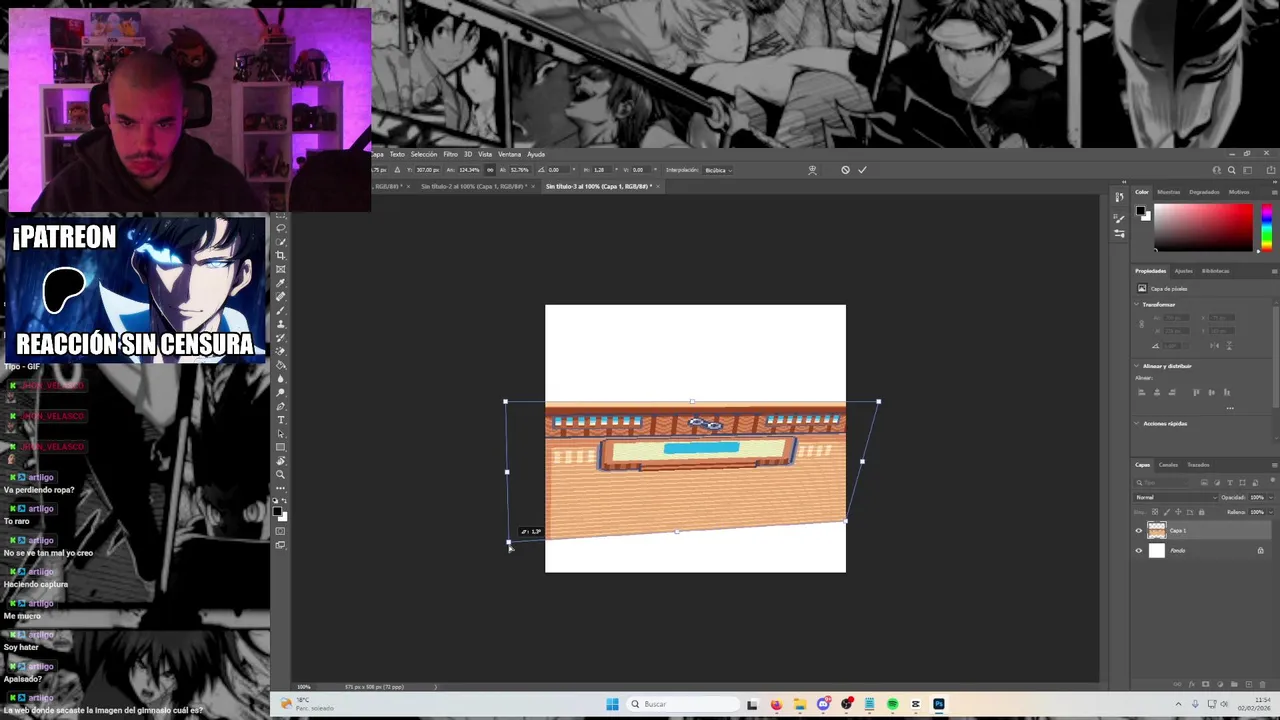Select the Path Selection tool
This screenshot has width=1280, height=720.
tap(280, 433)
